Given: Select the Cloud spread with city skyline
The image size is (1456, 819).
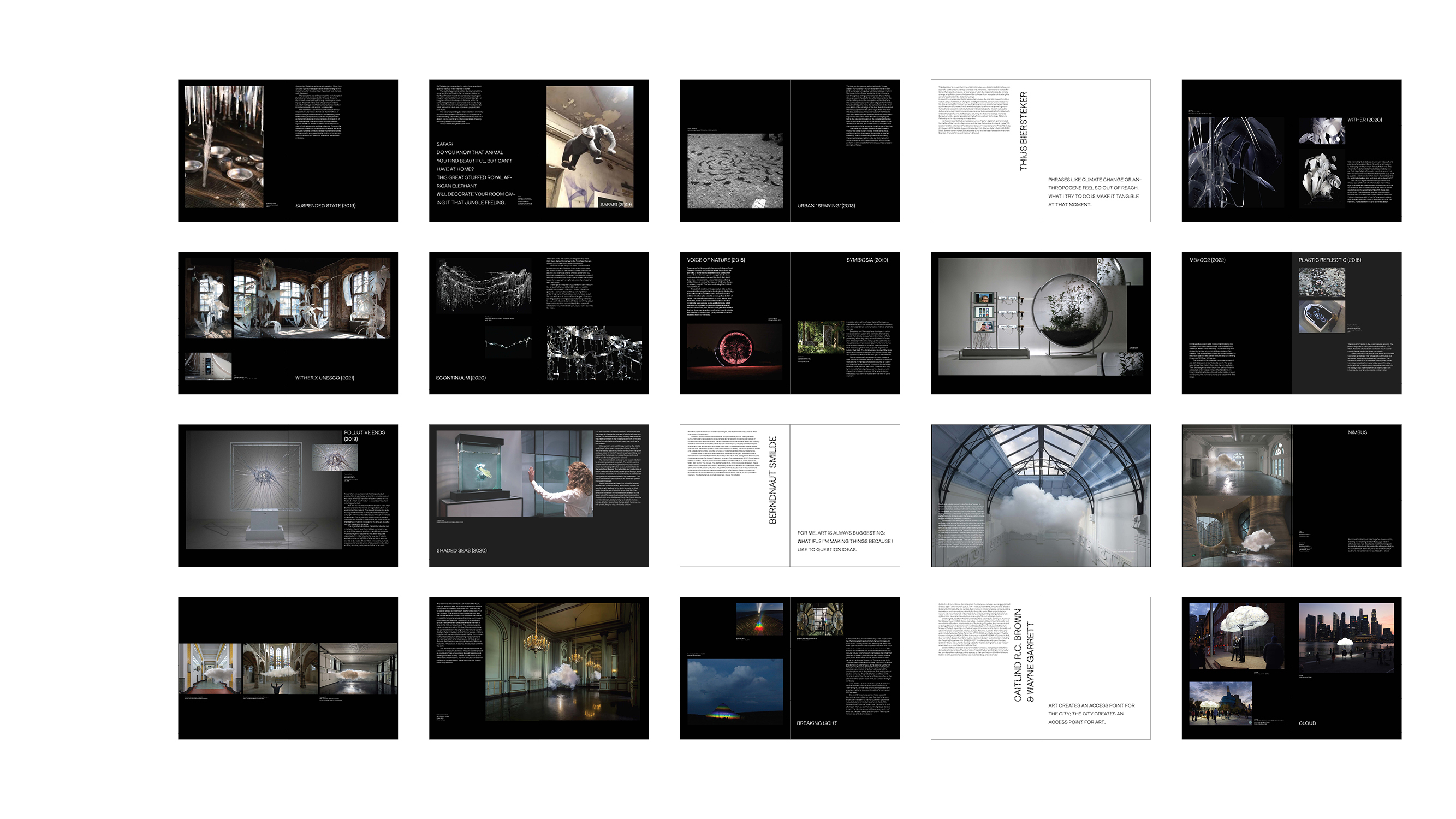Looking at the screenshot, I should point(1292,668).
